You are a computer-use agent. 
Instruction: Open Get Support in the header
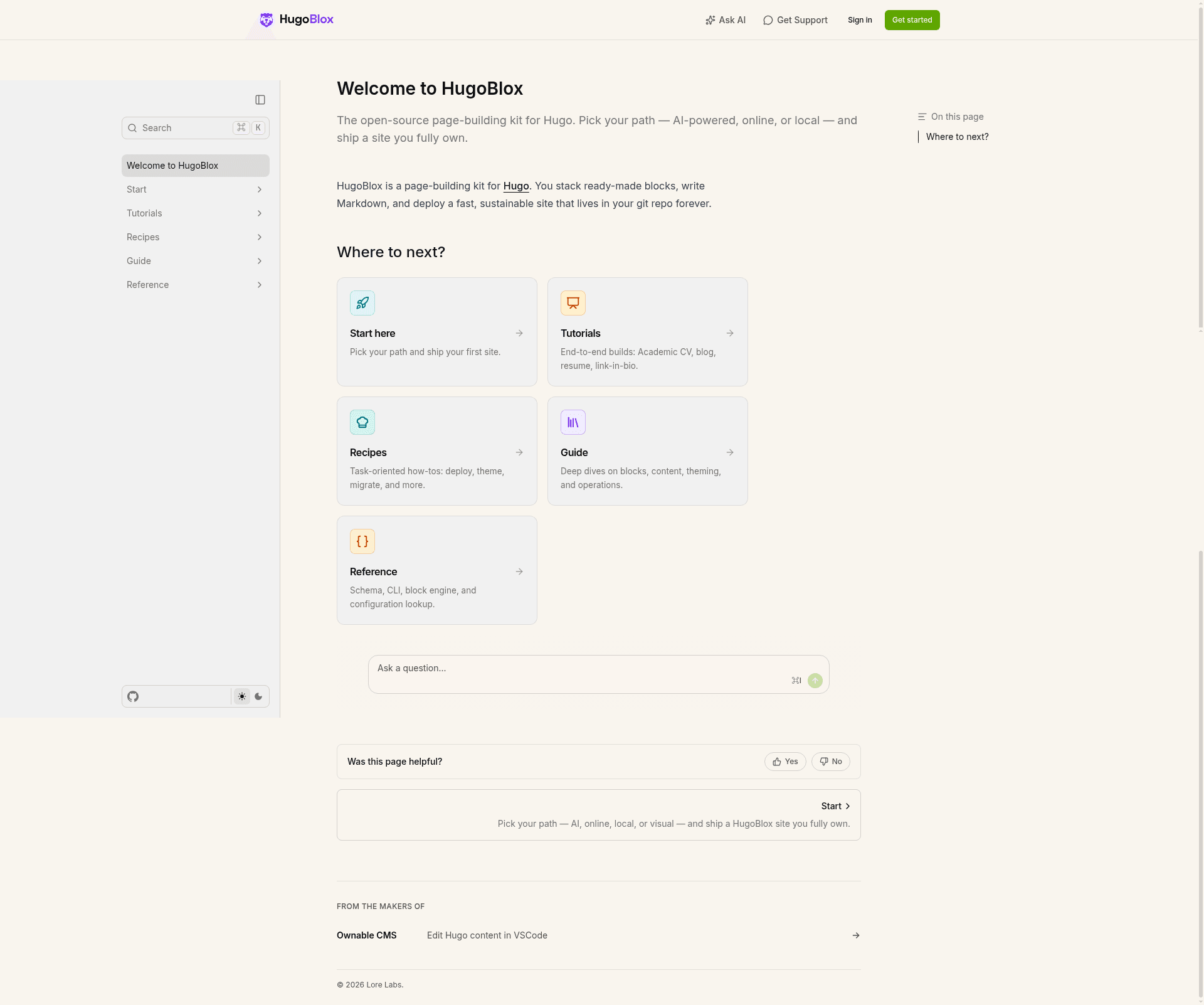[x=795, y=20]
